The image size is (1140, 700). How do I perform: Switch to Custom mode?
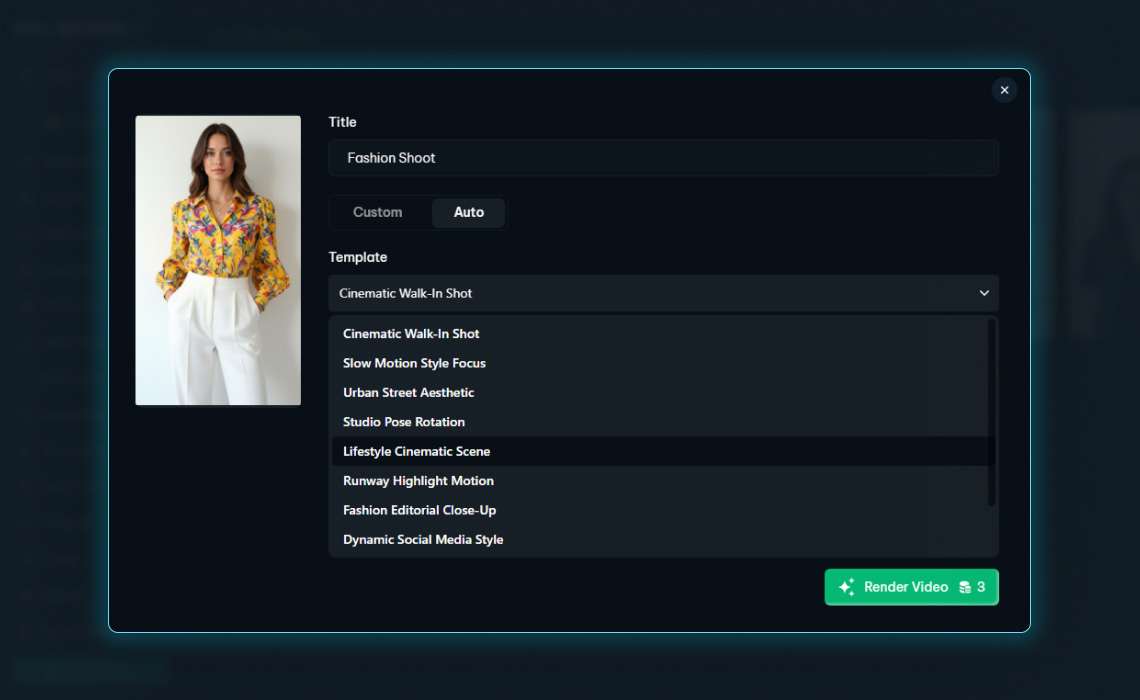tap(377, 212)
